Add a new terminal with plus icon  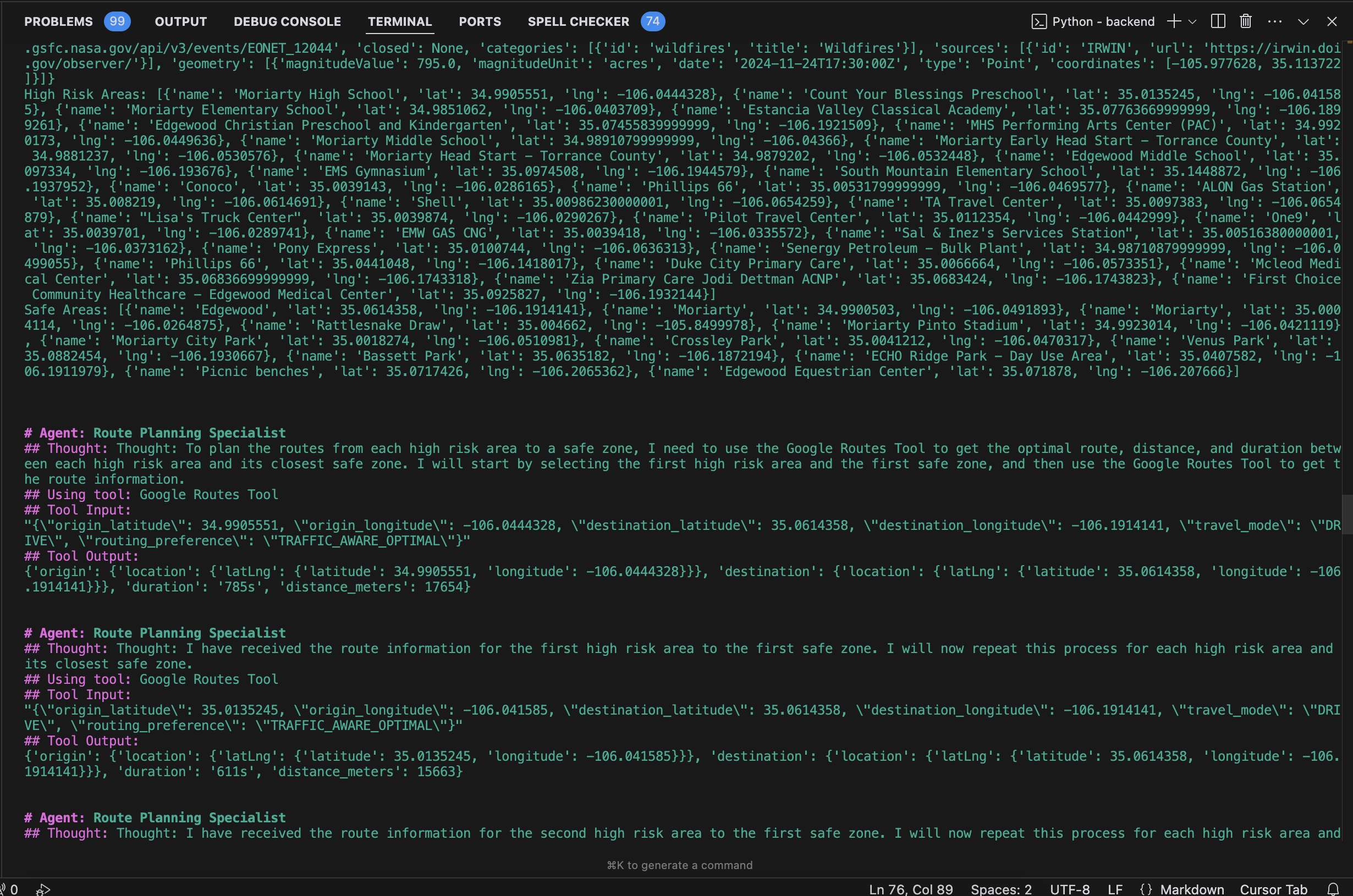[x=1174, y=22]
